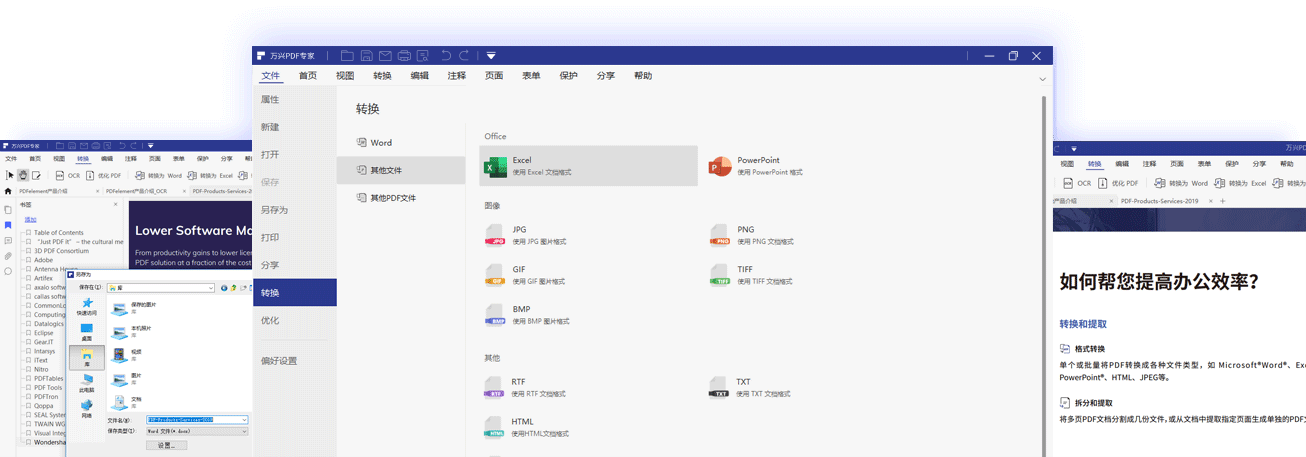1306x457 pixels.
Task: Open the attachment paperclip icon in left window
Action: point(8,256)
